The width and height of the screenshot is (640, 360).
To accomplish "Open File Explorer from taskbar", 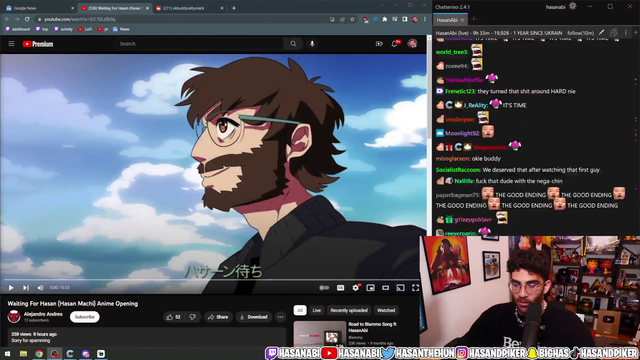I will point(23,353).
